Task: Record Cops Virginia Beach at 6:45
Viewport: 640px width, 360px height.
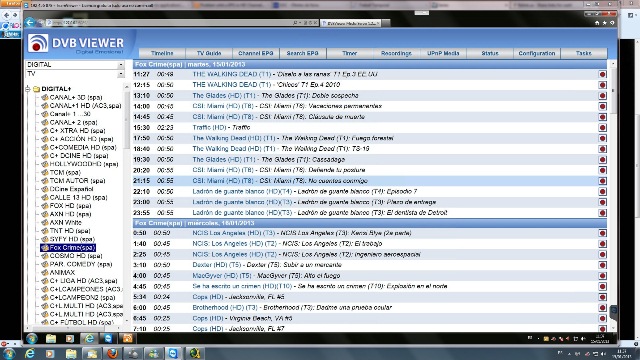Action: [x=602, y=318]
